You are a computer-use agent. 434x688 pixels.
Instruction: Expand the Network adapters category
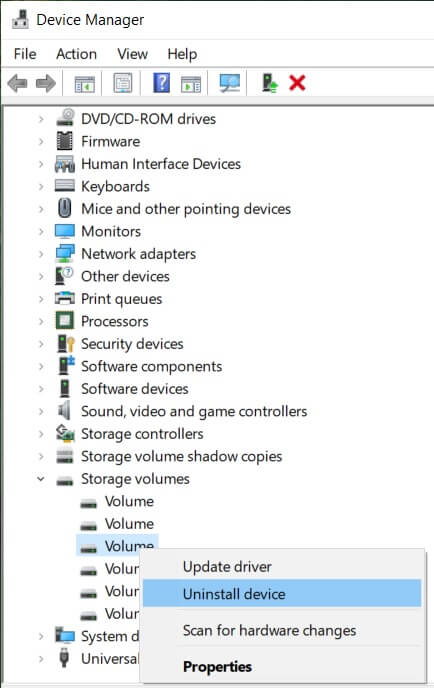tap(41, 254)
